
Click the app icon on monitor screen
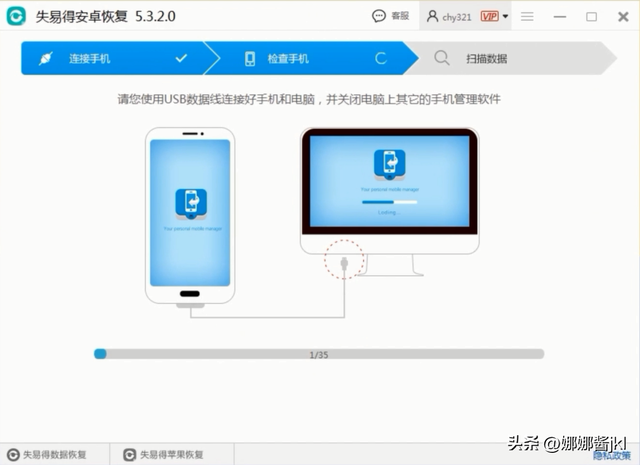tap(390, 165)
